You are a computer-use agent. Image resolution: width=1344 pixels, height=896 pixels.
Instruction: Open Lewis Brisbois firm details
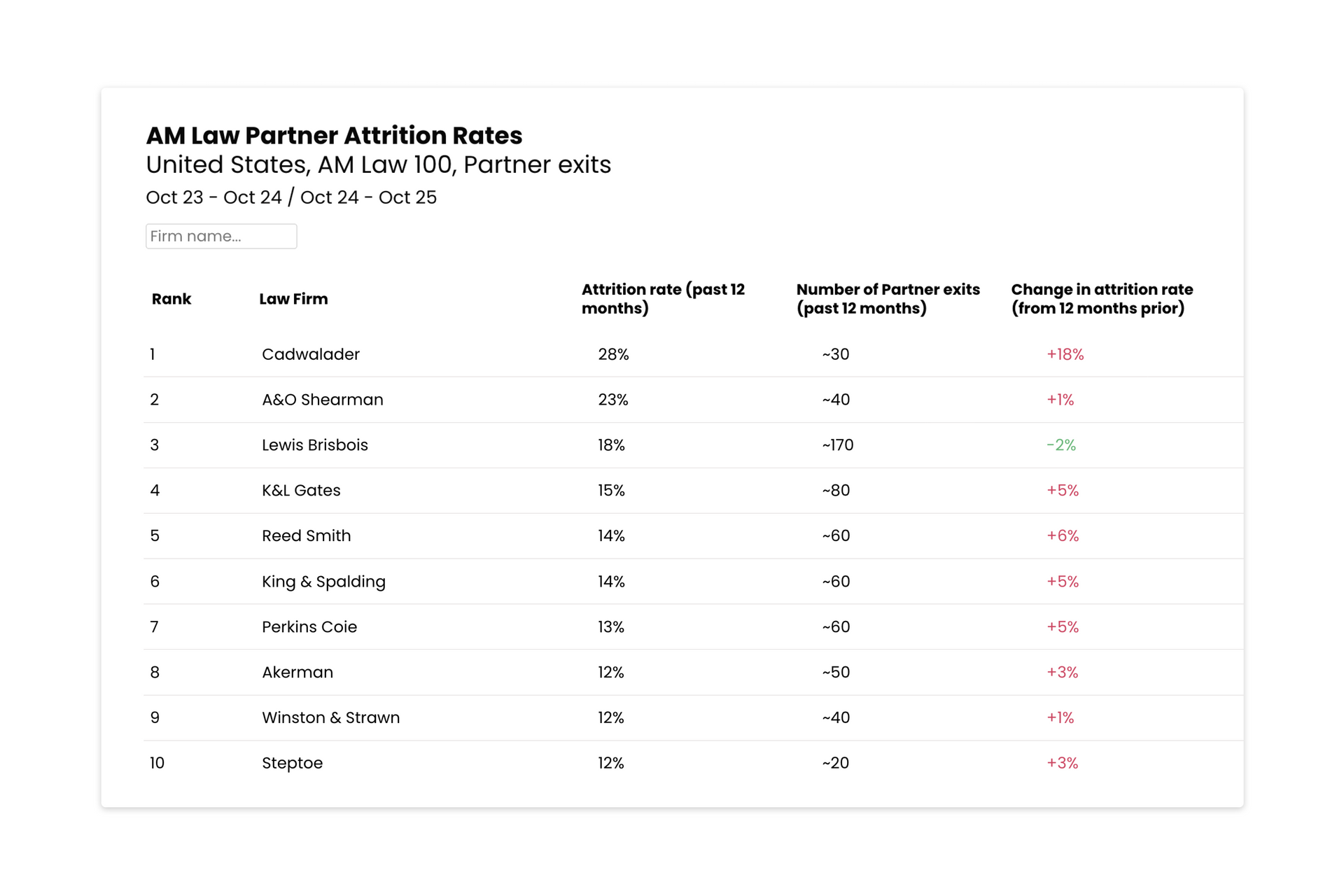(314, 444)
